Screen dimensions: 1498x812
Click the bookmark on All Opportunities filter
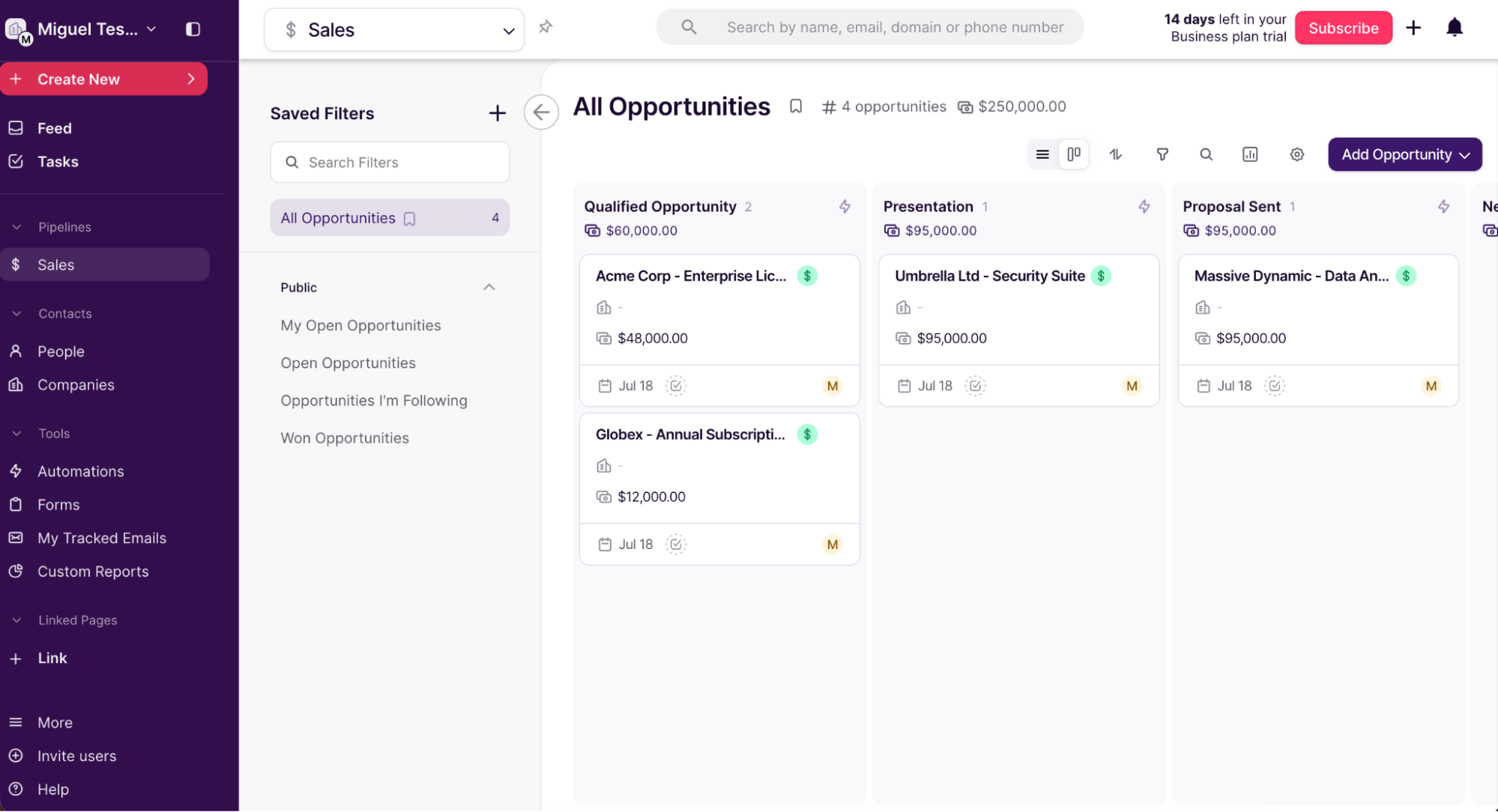click(x=409, y=219)
